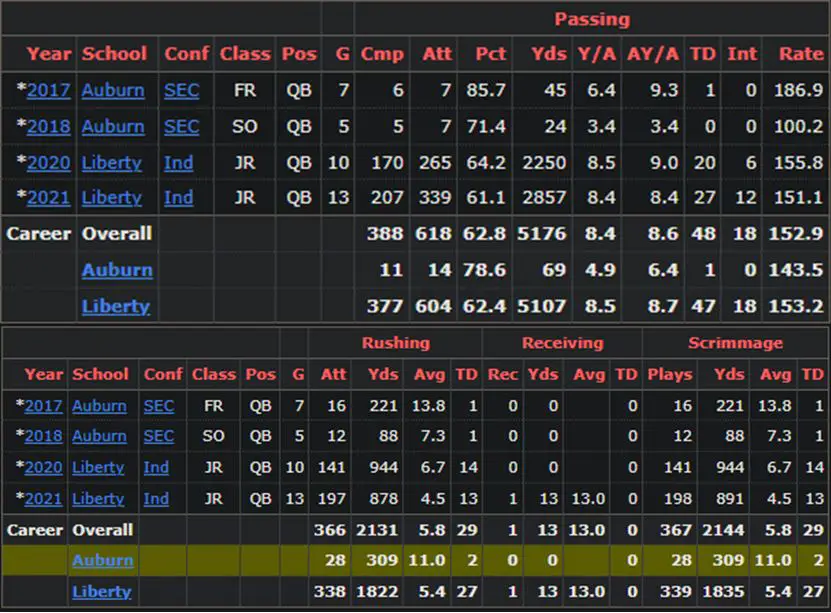
Task: Click the Plays column header under Scrimmage
Action: [x=669, y=375]
